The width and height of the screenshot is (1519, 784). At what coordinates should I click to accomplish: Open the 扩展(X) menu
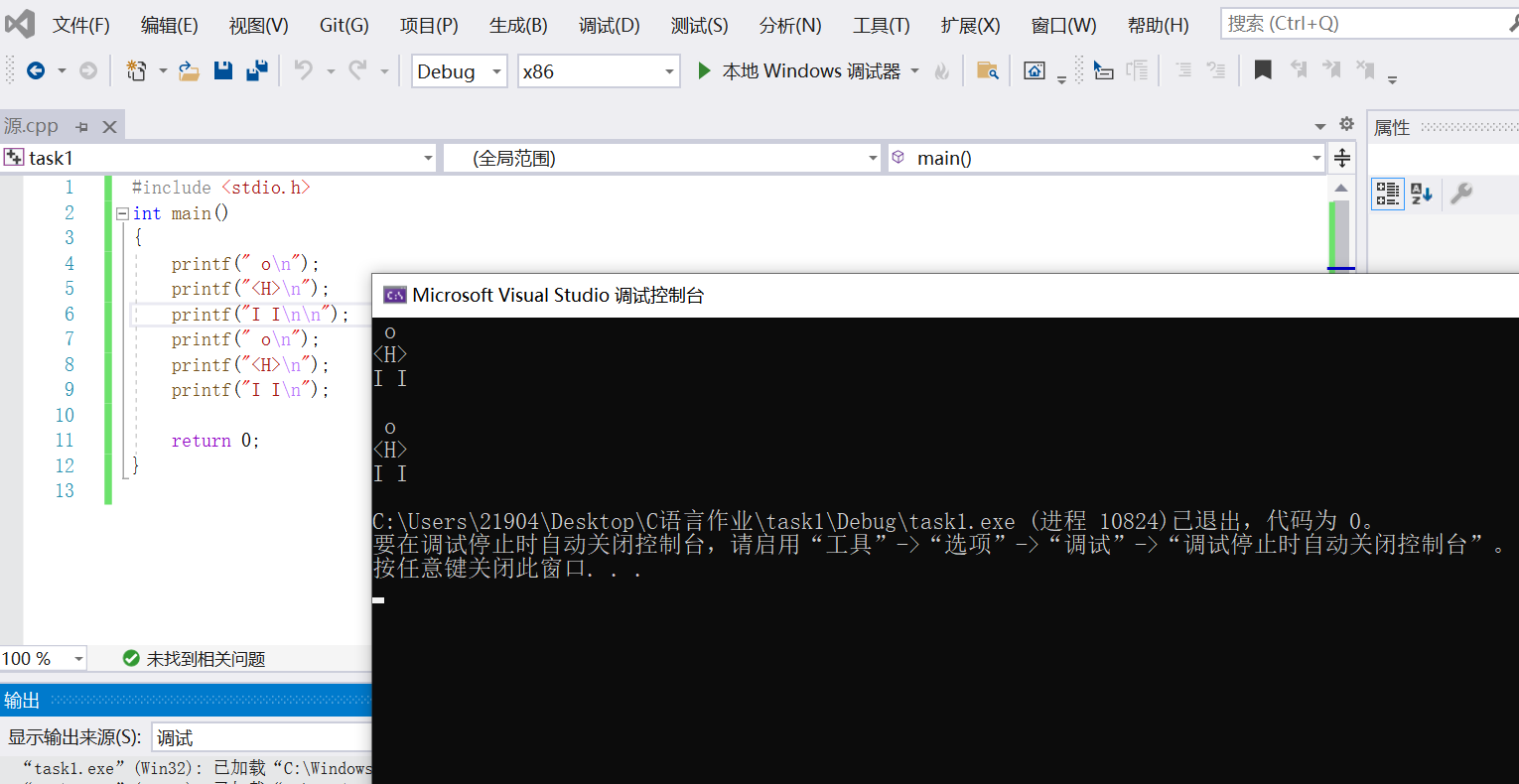tap(971, 25)
